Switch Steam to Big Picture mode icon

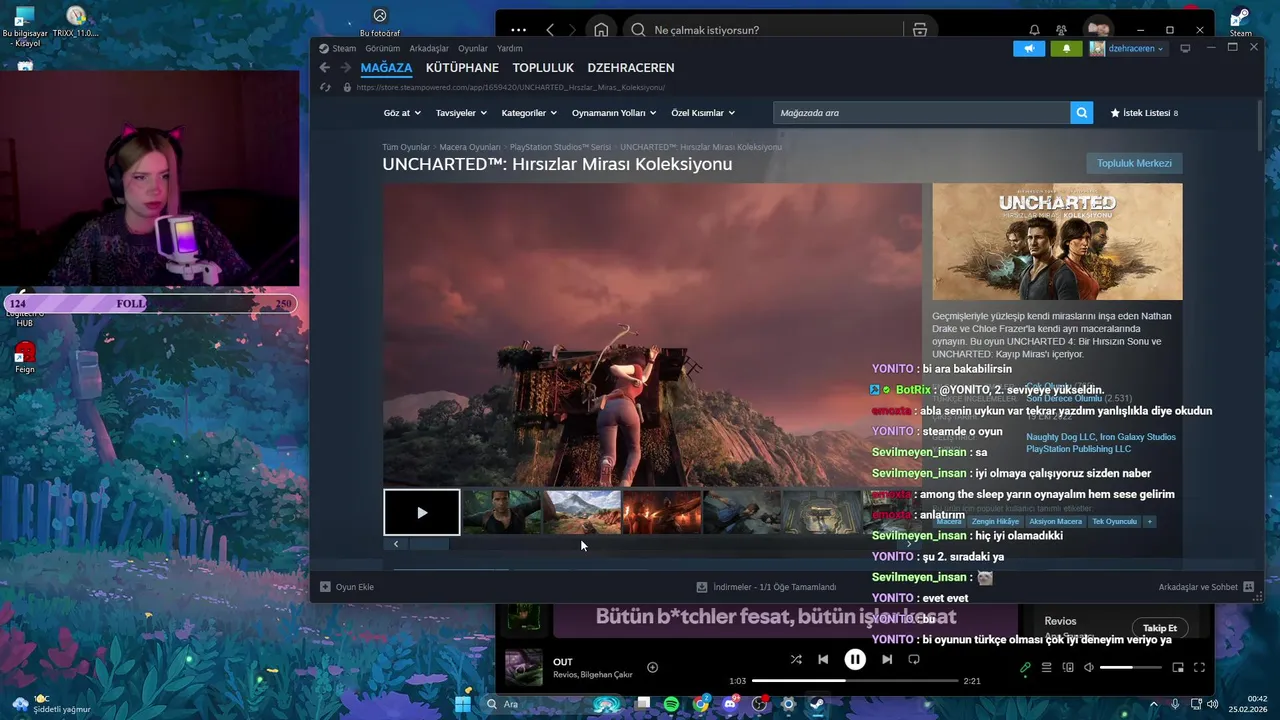1185,48
